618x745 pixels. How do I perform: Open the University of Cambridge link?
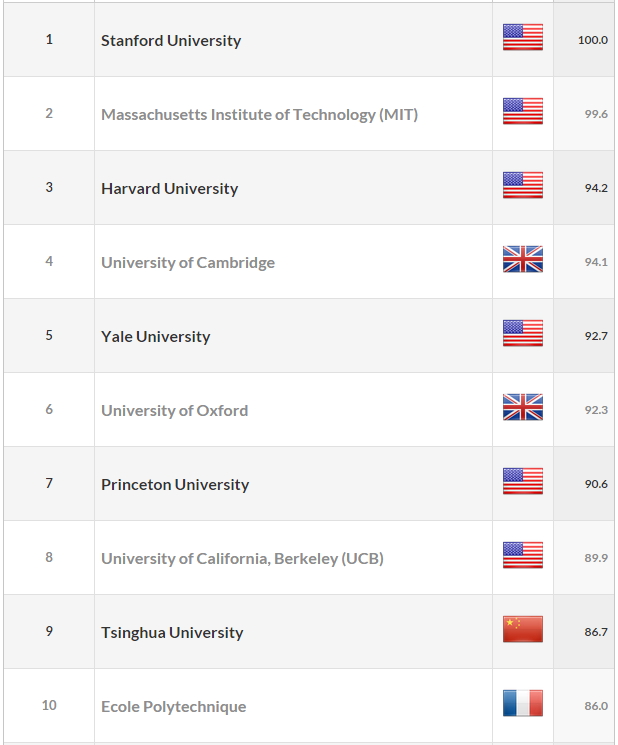188,263
